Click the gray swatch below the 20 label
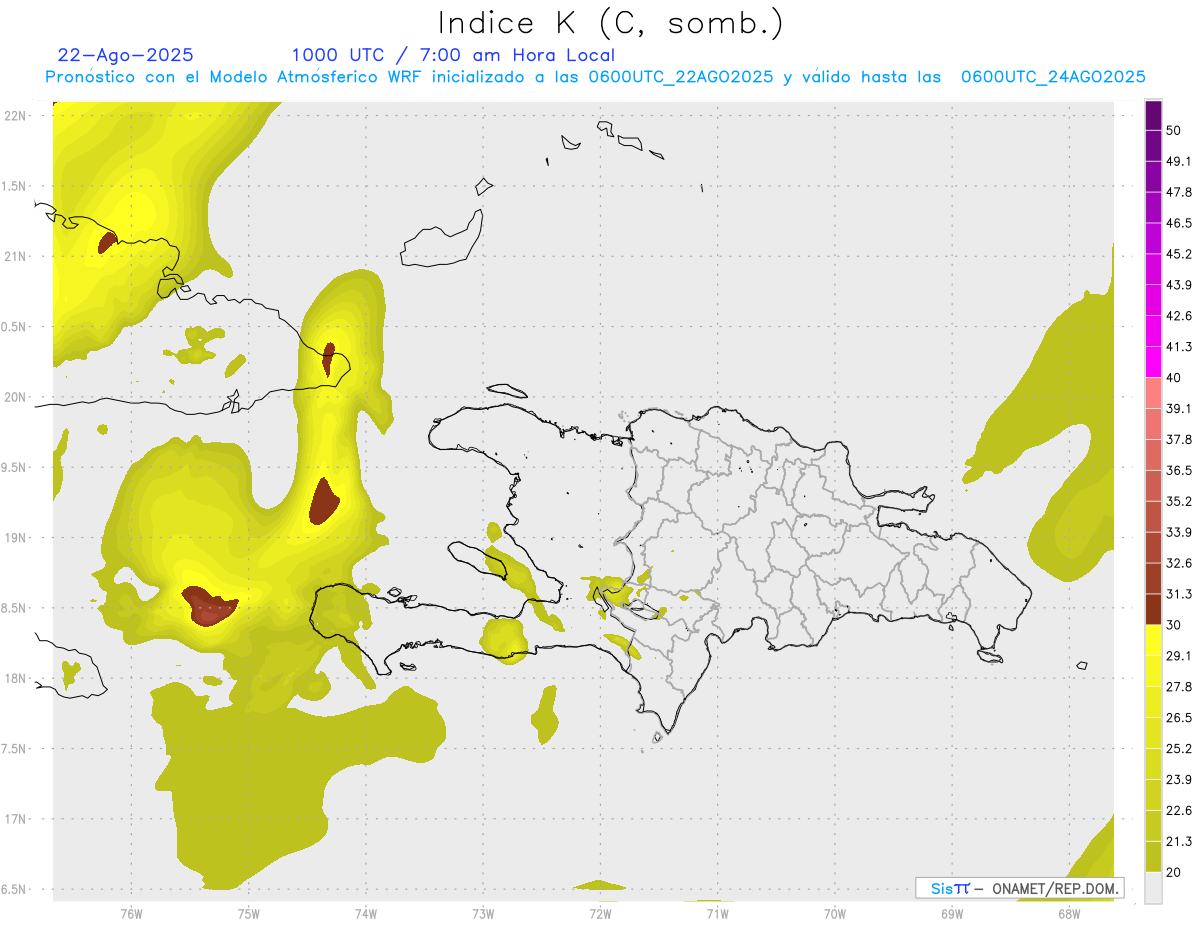 tap(1154, 888)
